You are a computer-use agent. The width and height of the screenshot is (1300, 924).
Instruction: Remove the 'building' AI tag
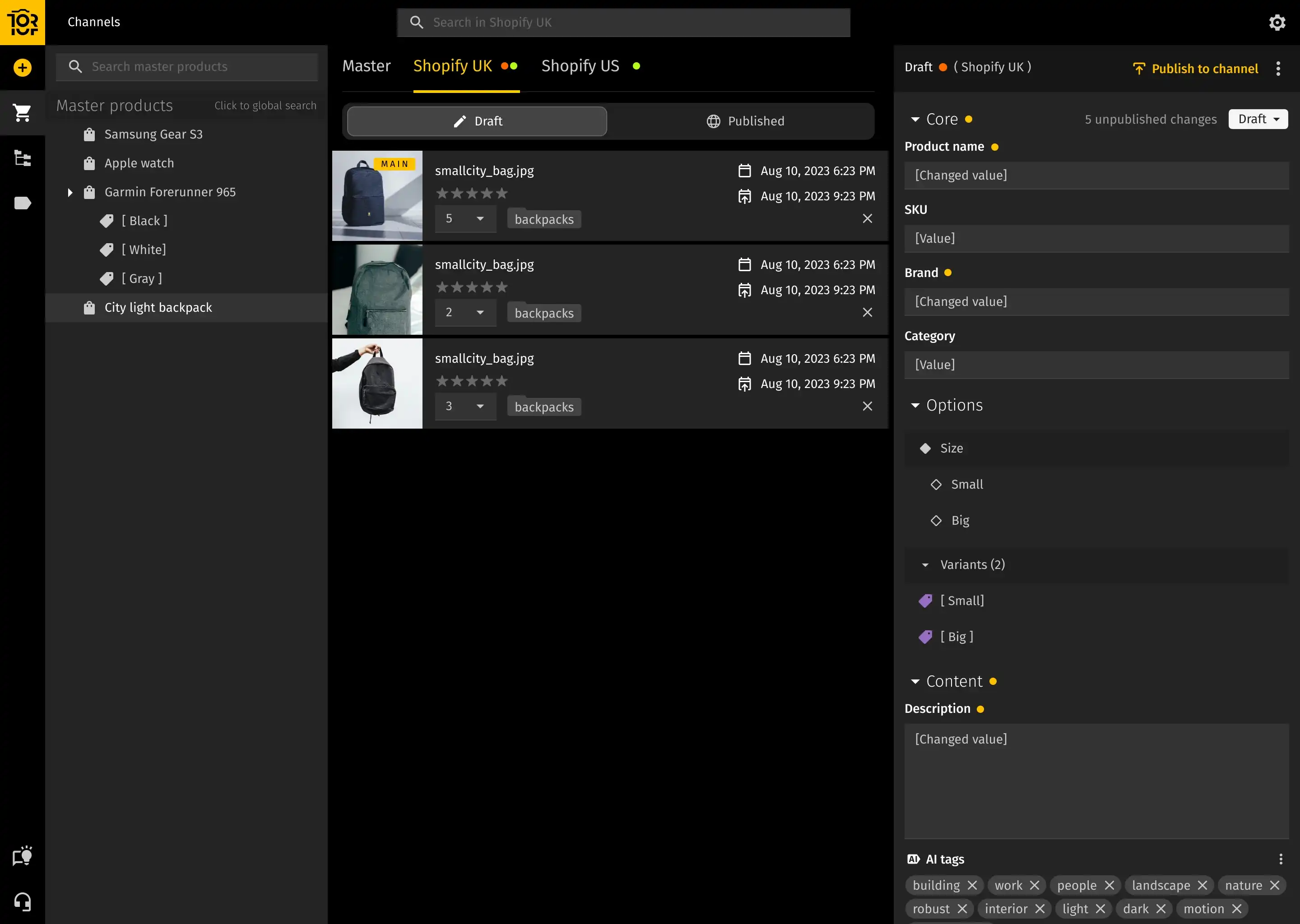point(972,885)
